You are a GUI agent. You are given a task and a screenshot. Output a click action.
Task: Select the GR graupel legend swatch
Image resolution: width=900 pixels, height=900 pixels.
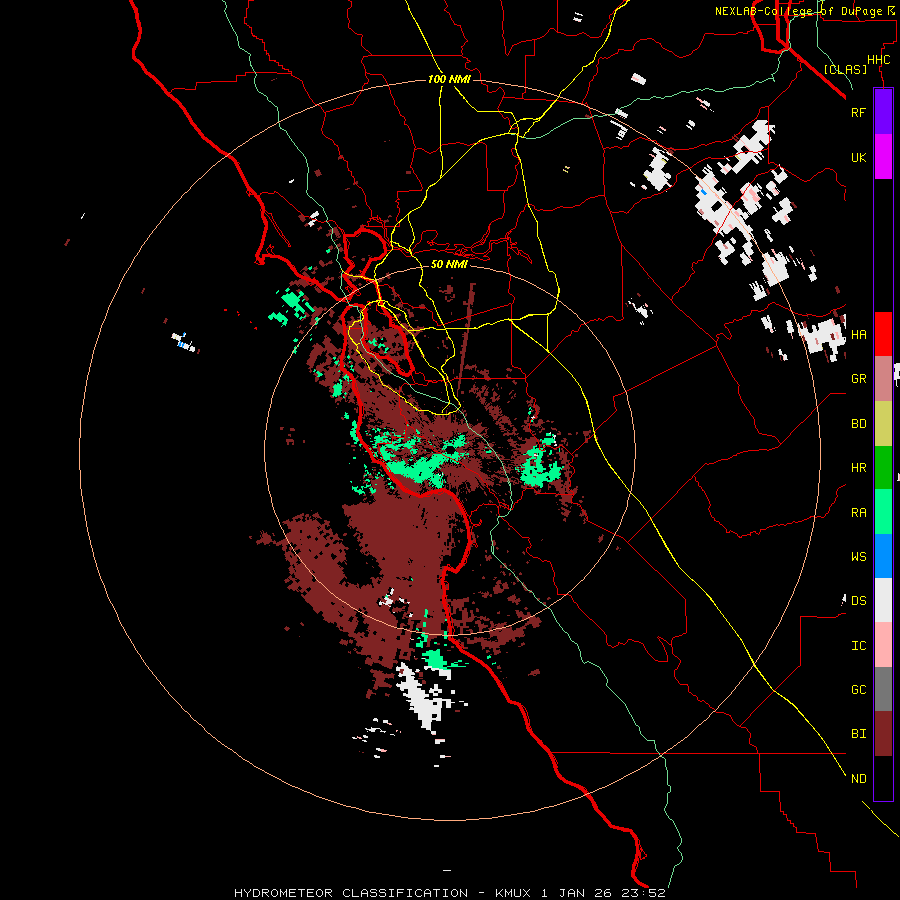(883, 379)
